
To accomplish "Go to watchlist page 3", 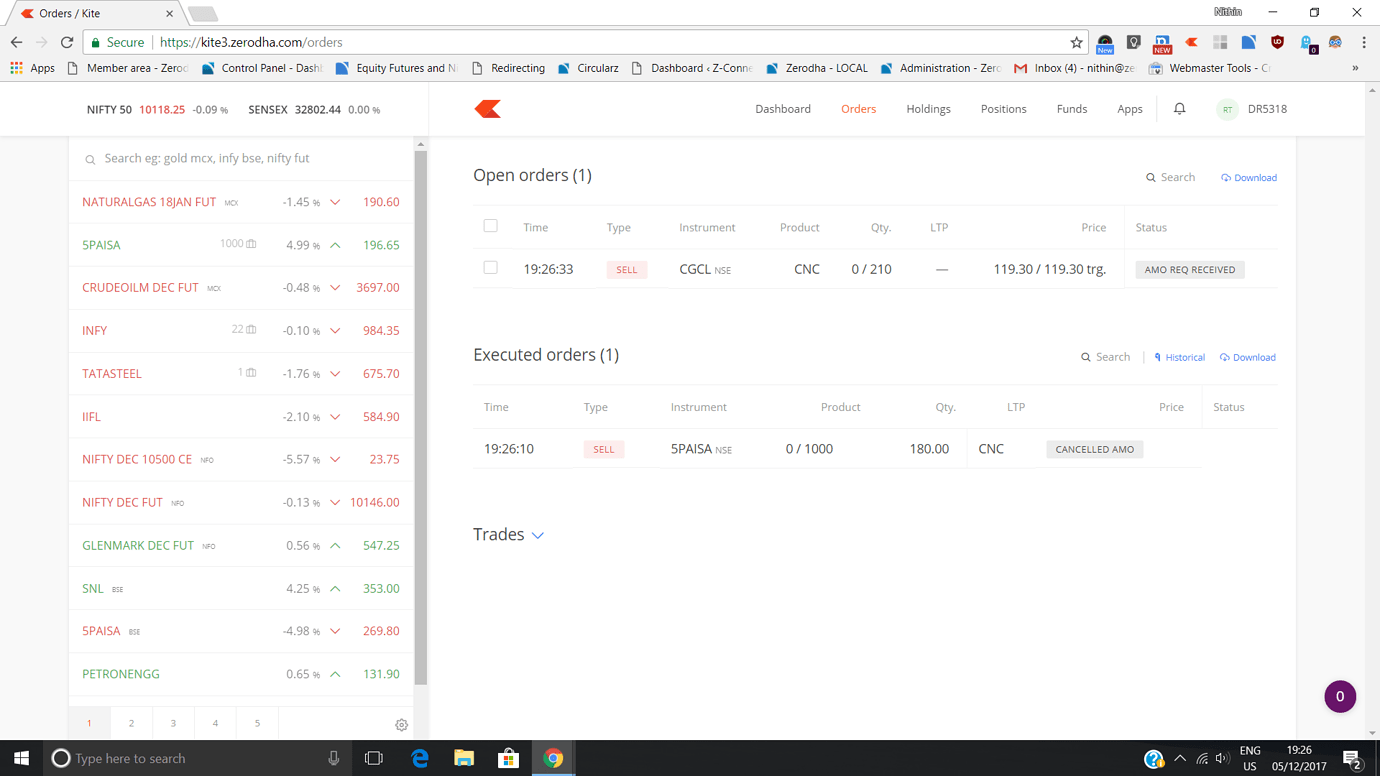I will click(173, 723).
